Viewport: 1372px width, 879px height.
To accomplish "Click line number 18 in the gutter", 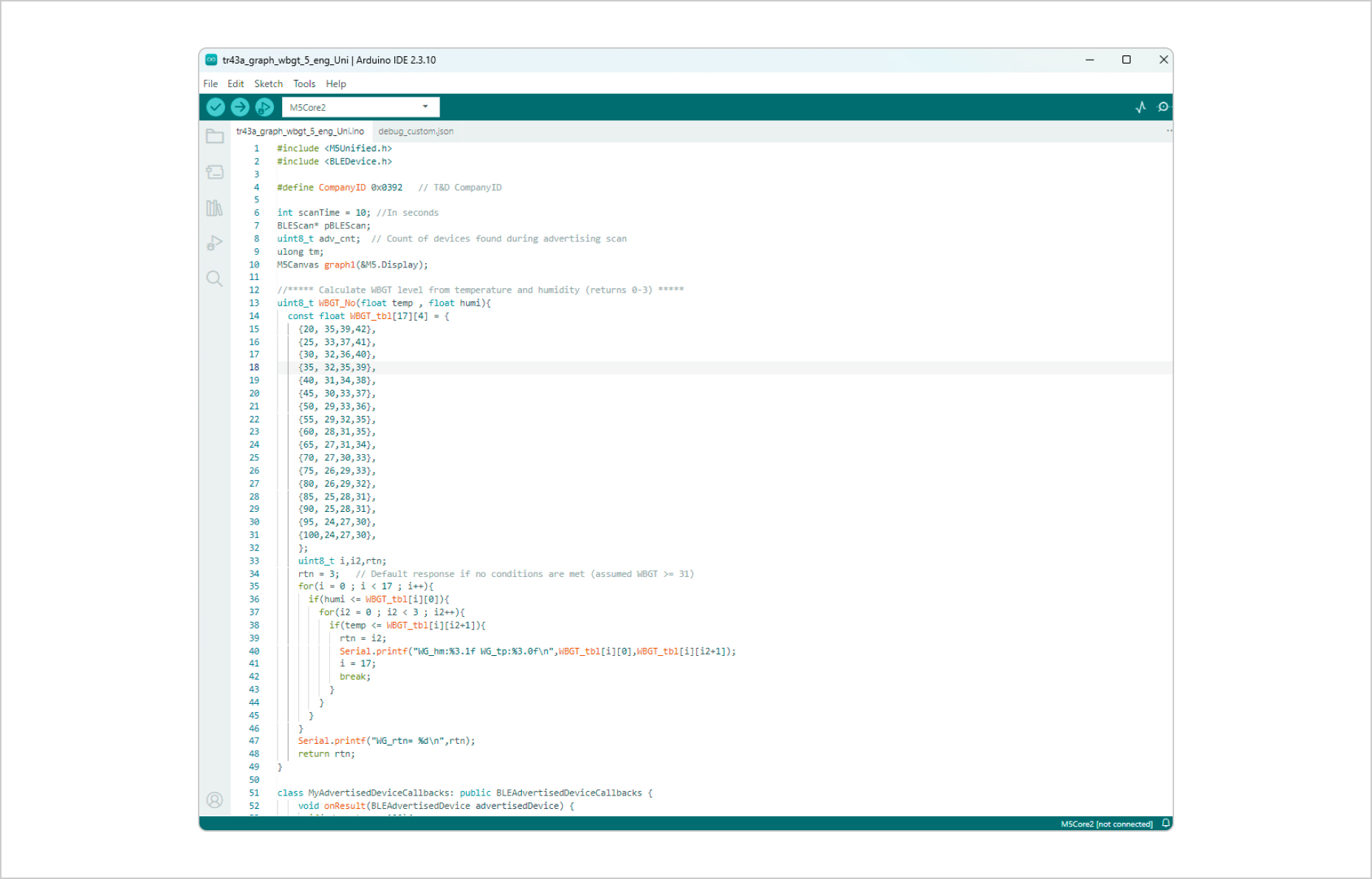I will click(254, 367).
